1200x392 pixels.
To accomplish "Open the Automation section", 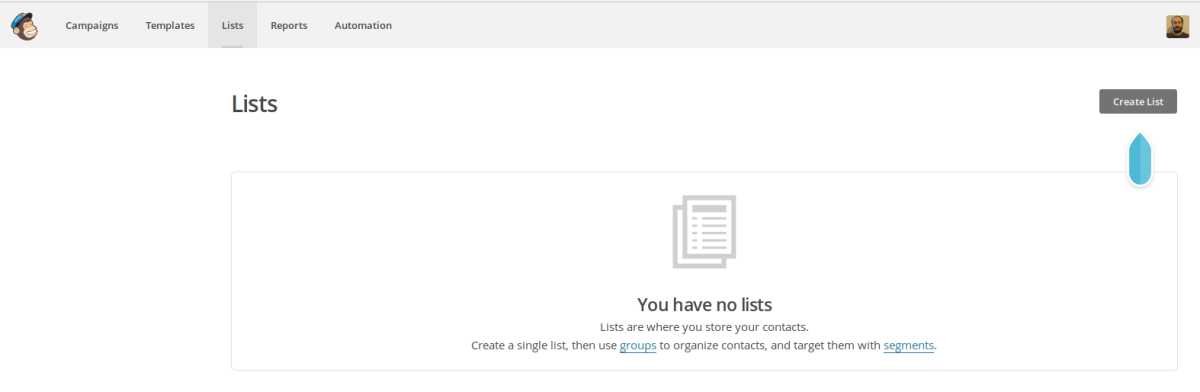I will (363, 26).
